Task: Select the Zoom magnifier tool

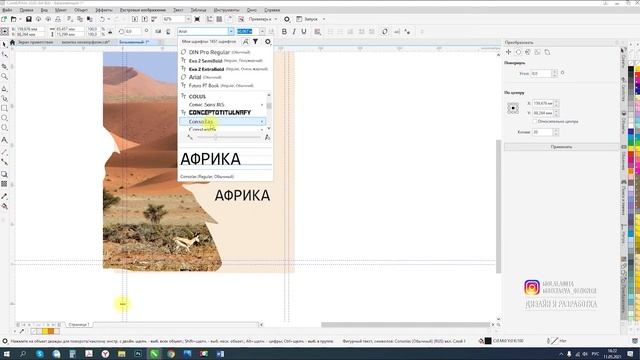Action: pyautogui.click(x=4, y=76)
